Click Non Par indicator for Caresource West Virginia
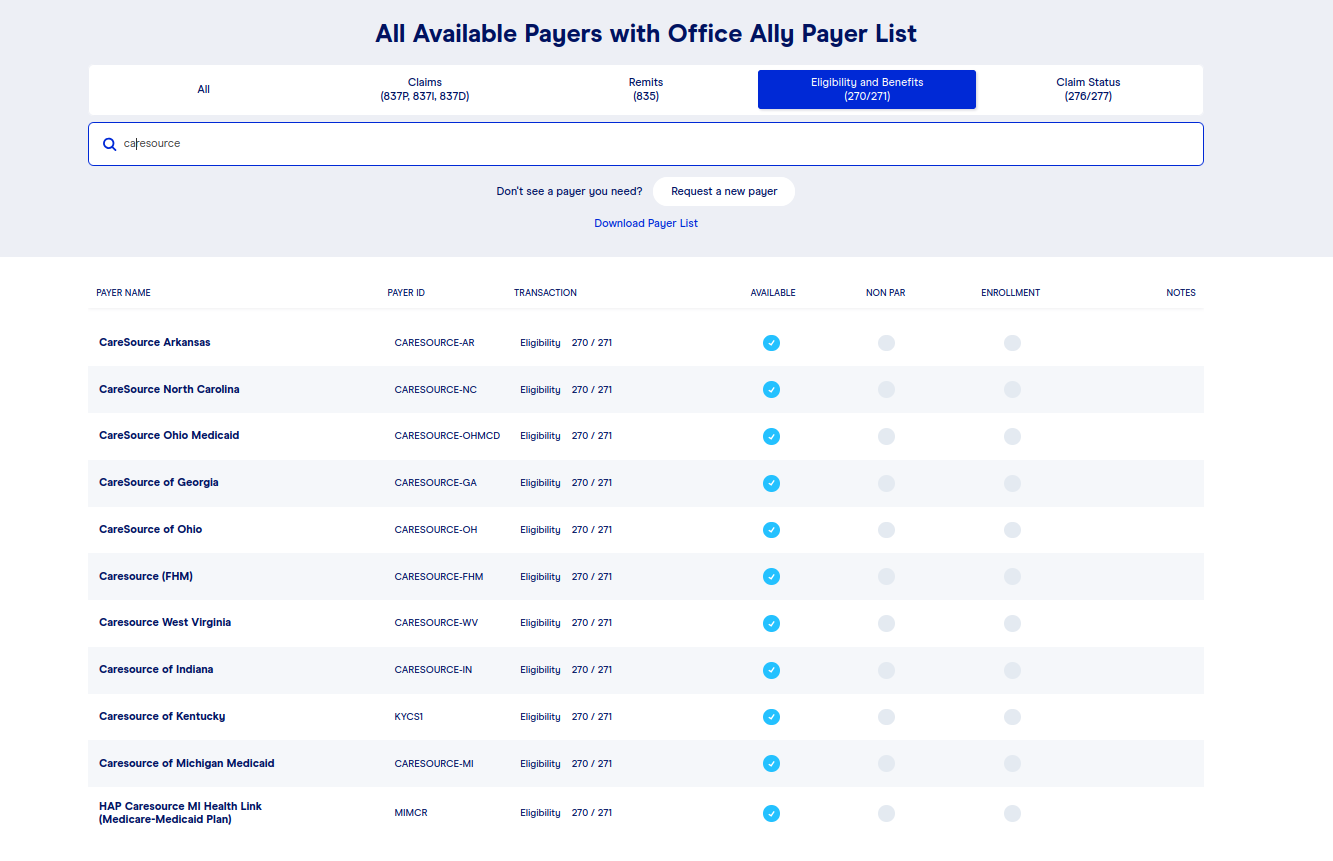Viewport: 1333px width, 861px height. [x=886, y=623]
